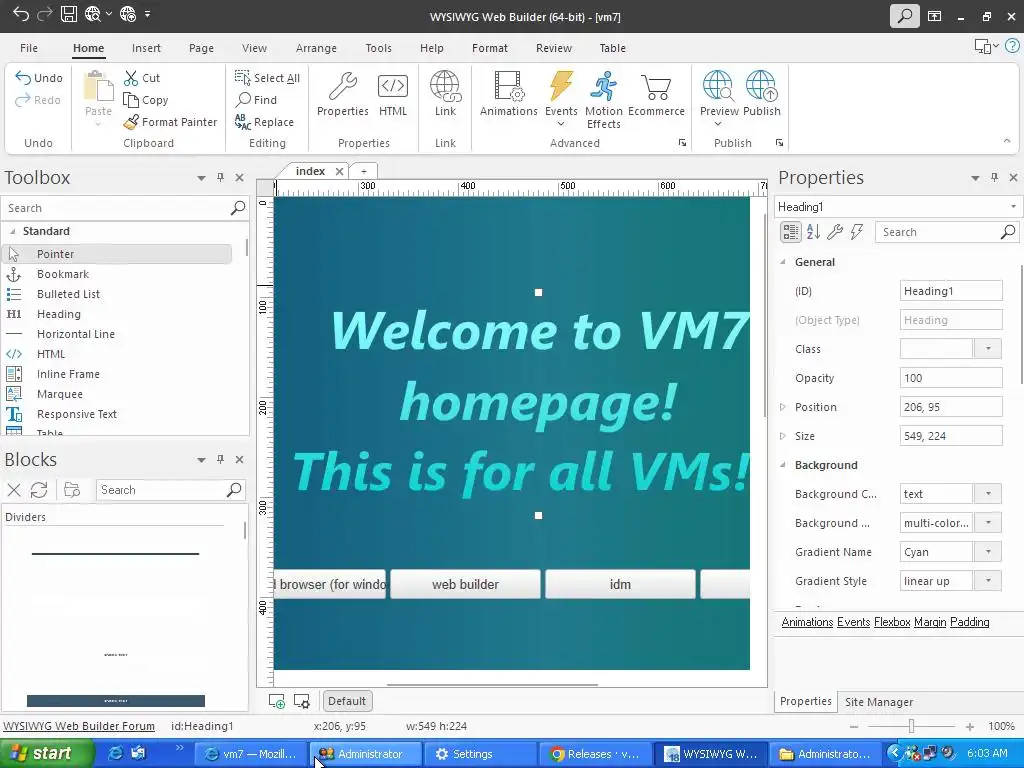Screen dimensions: 1024x768
Task: Select the Marquee item in Toolbox
Action: tap(60, 394)
